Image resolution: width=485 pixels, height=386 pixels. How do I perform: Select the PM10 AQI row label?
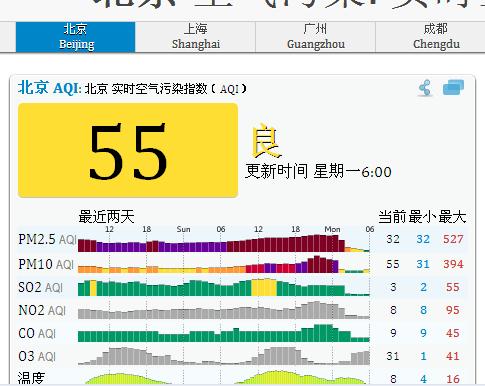[46, 264]
